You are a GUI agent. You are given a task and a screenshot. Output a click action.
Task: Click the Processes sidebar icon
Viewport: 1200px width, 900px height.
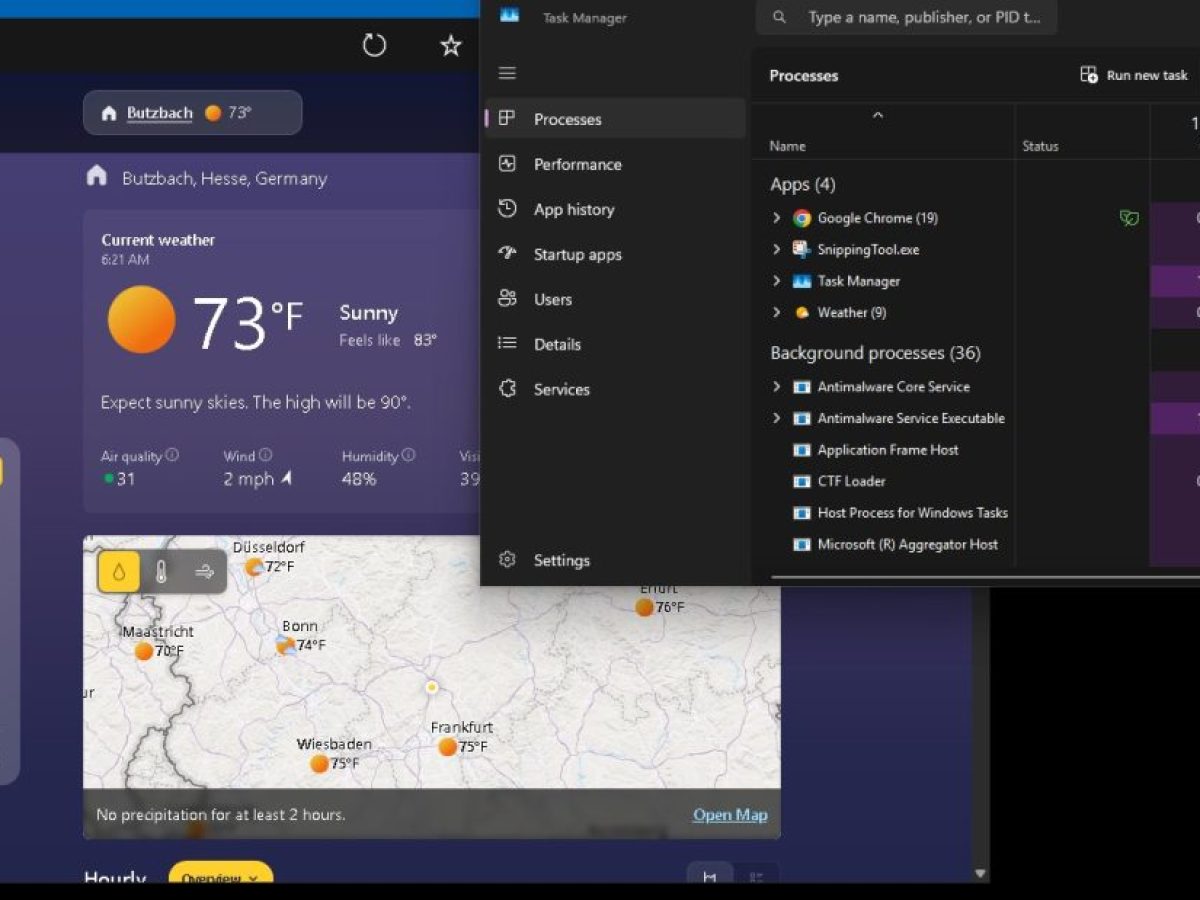[507, 118]
